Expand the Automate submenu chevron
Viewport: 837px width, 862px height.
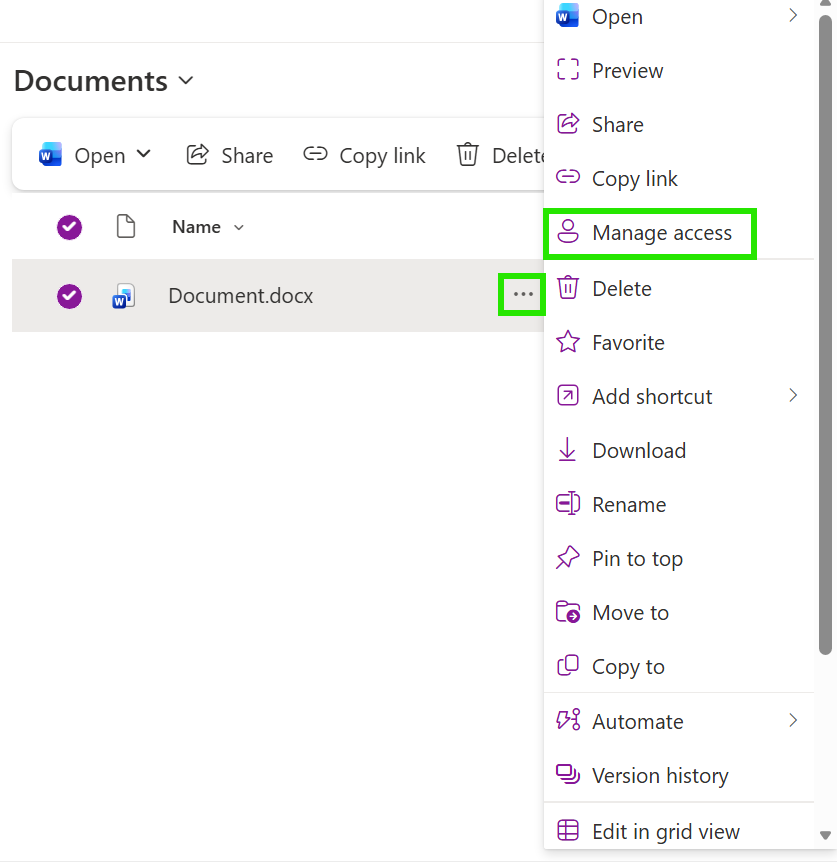[x=793, y=720]
